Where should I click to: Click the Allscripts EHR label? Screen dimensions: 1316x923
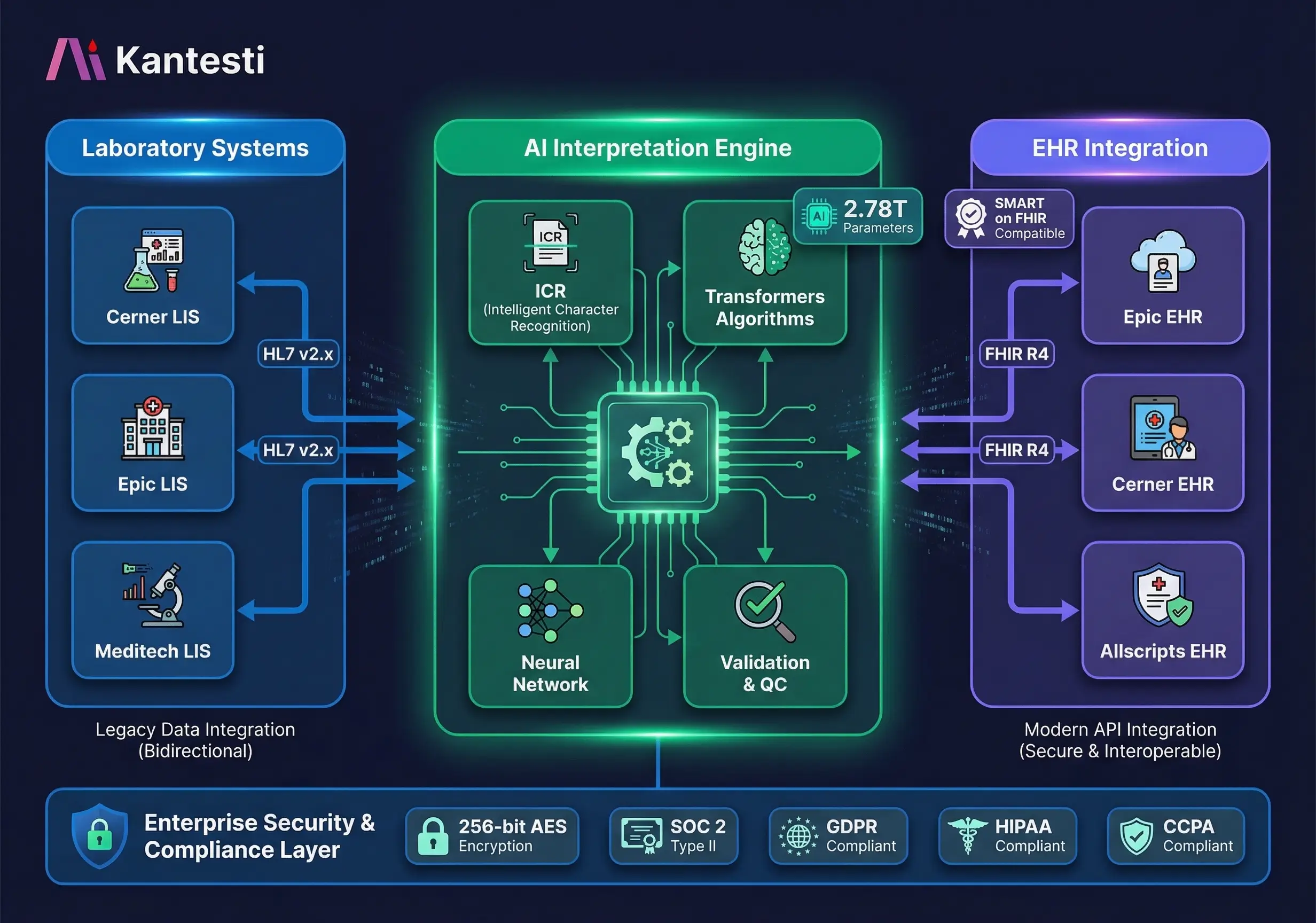[1163, 651]
